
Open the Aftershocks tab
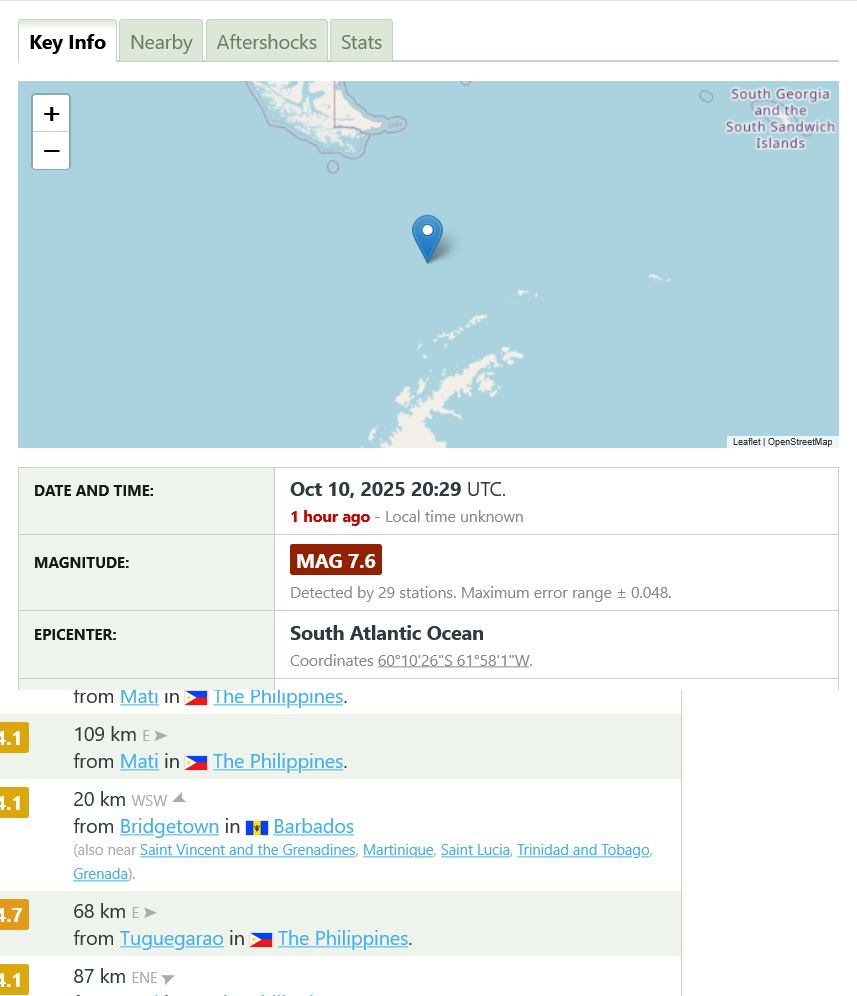point(267,42)
